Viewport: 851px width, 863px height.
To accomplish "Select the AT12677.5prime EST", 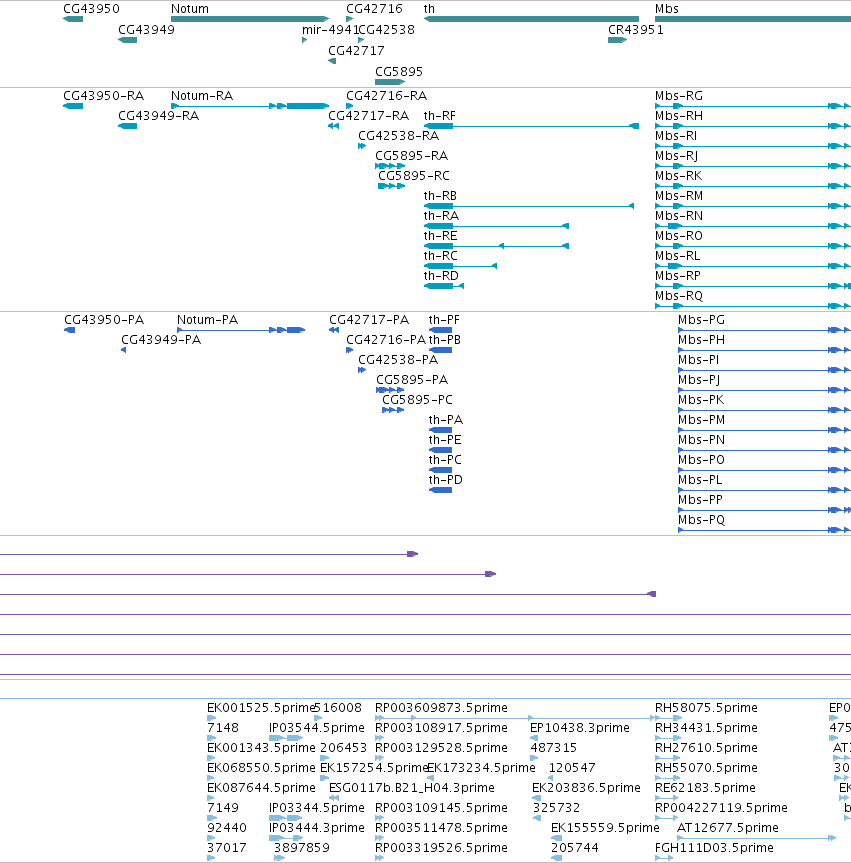I will [757, 838].
